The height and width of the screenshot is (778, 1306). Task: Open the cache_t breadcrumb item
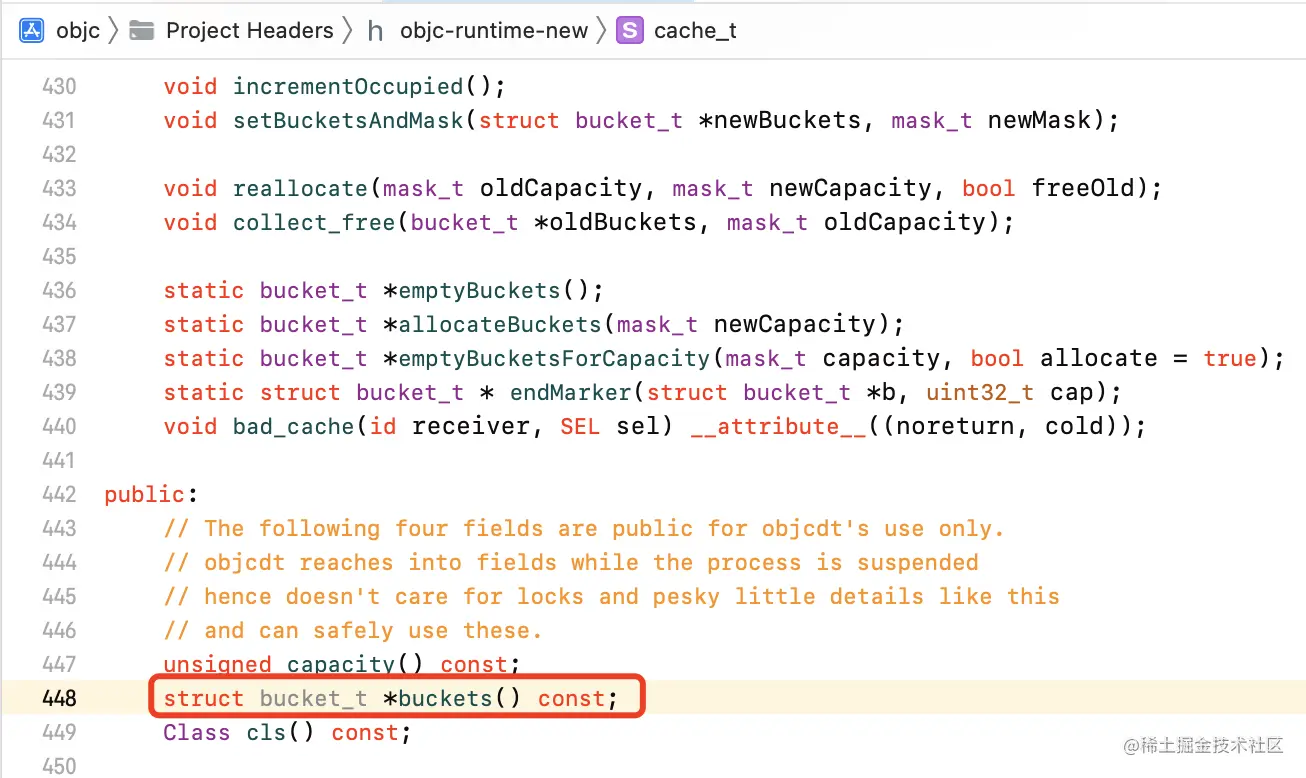(695, 30)
